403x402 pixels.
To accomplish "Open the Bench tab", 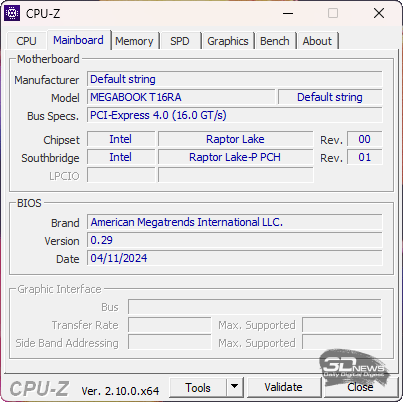I will (x=275, y=41).
